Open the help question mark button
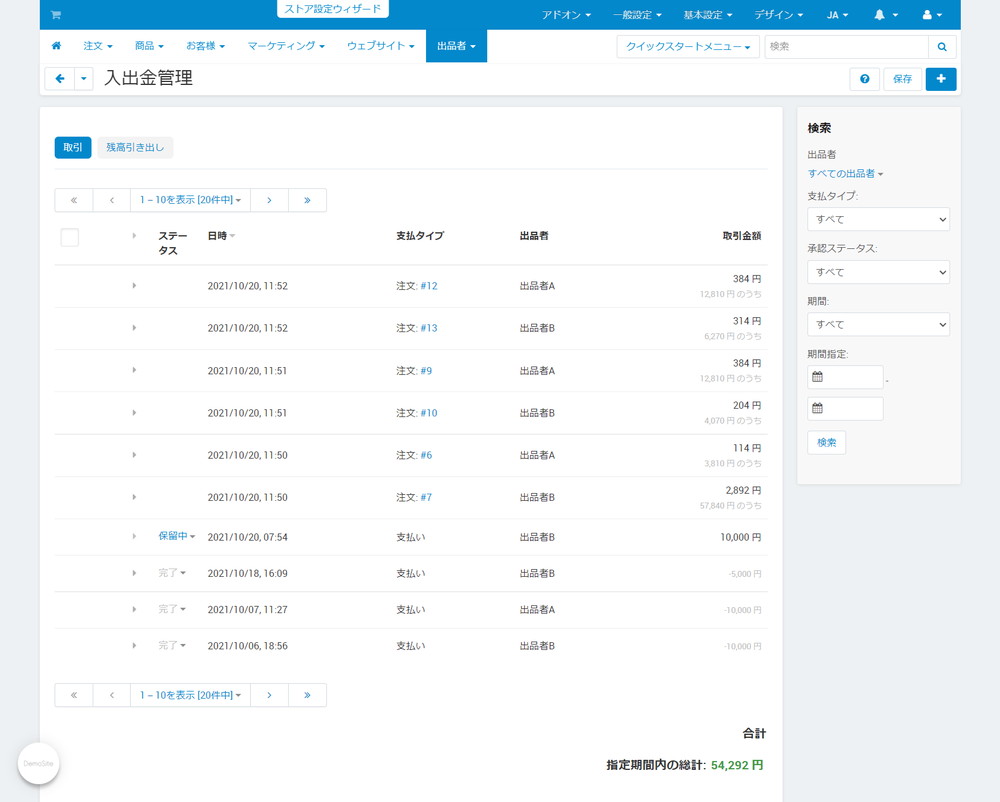 [865, 79]
